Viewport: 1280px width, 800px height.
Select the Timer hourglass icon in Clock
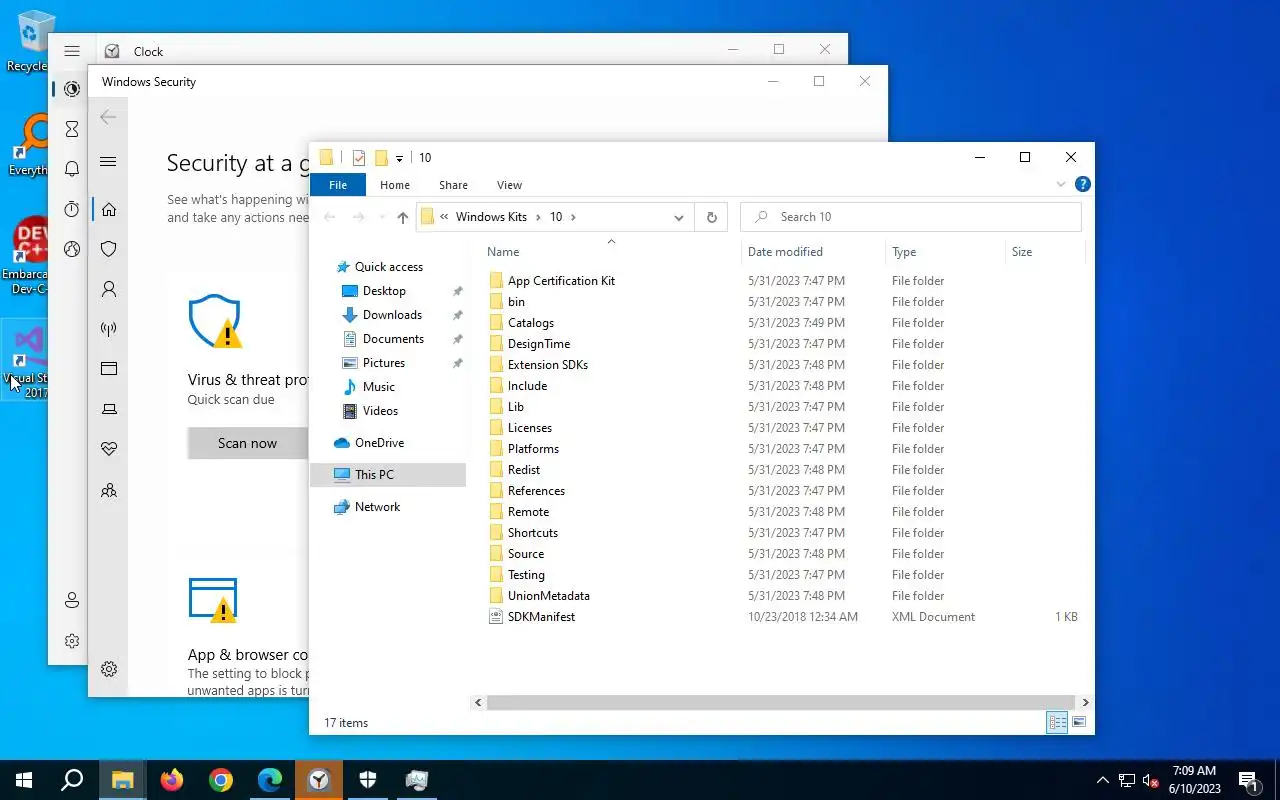coord(72,129)
